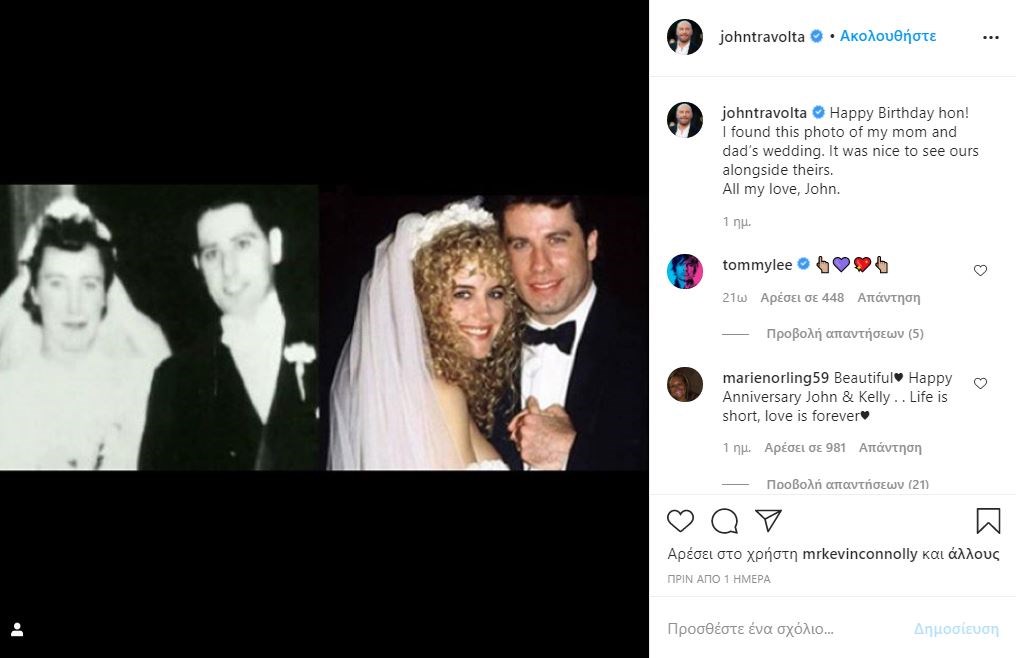
Task: Click the tagged people icon on photo
Action: 17,630
